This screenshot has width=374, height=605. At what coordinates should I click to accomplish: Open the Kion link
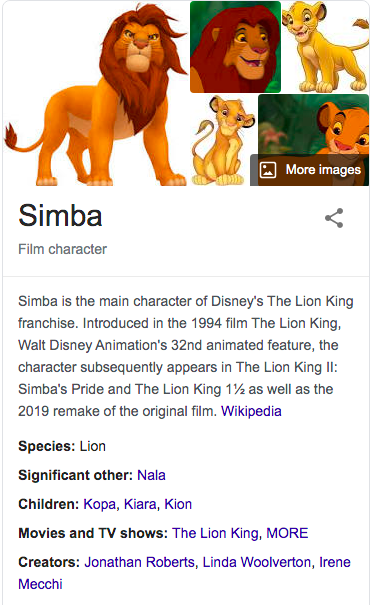(x=178, y=504)
